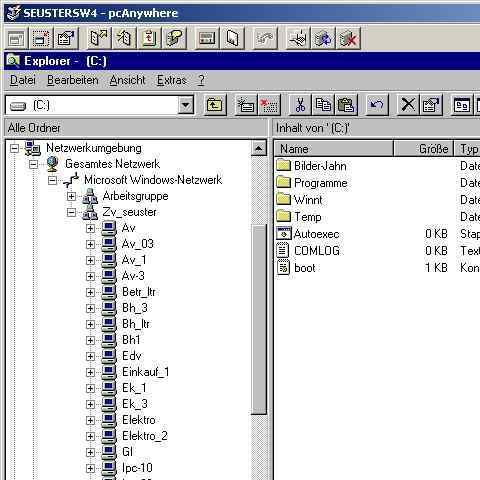Expand the Einkauf_1 computer node
Screen dimensions: 480x480
[90, 372]
